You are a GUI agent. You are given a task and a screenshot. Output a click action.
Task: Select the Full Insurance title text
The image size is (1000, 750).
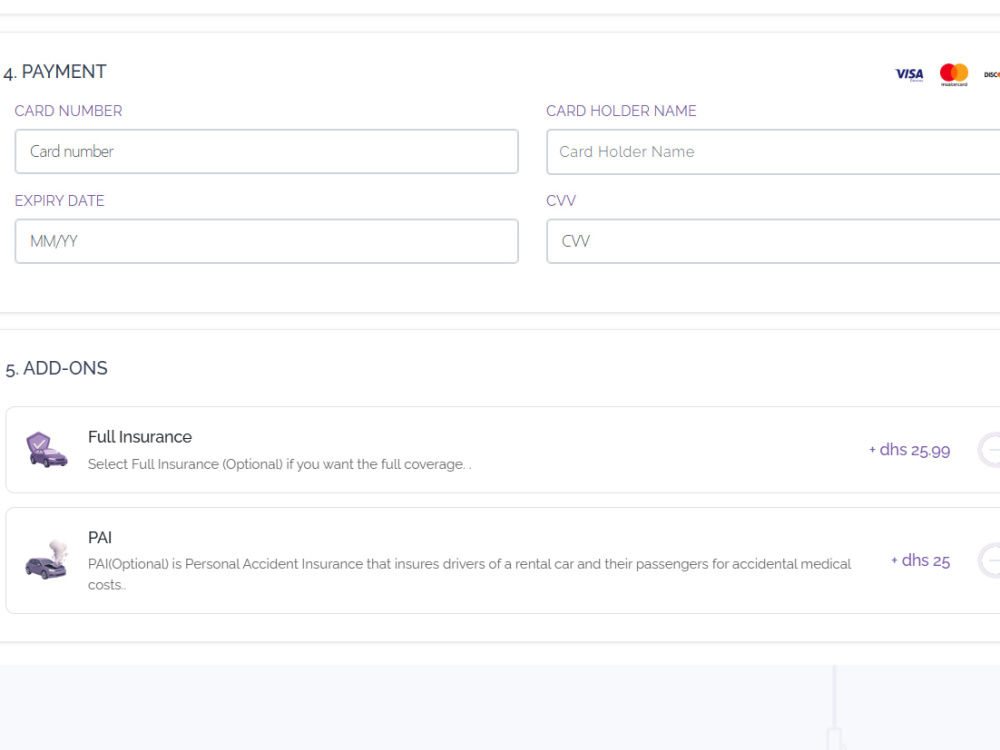[140, 437]
